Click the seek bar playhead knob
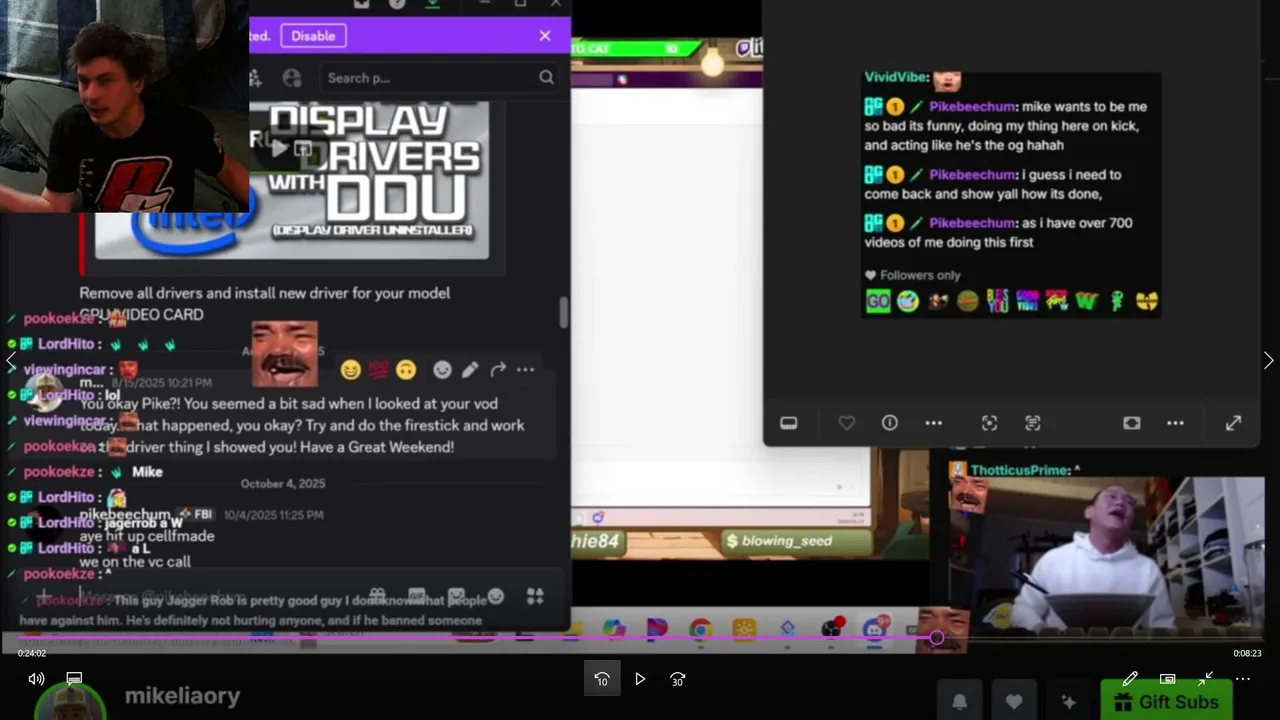 point(936,638)
